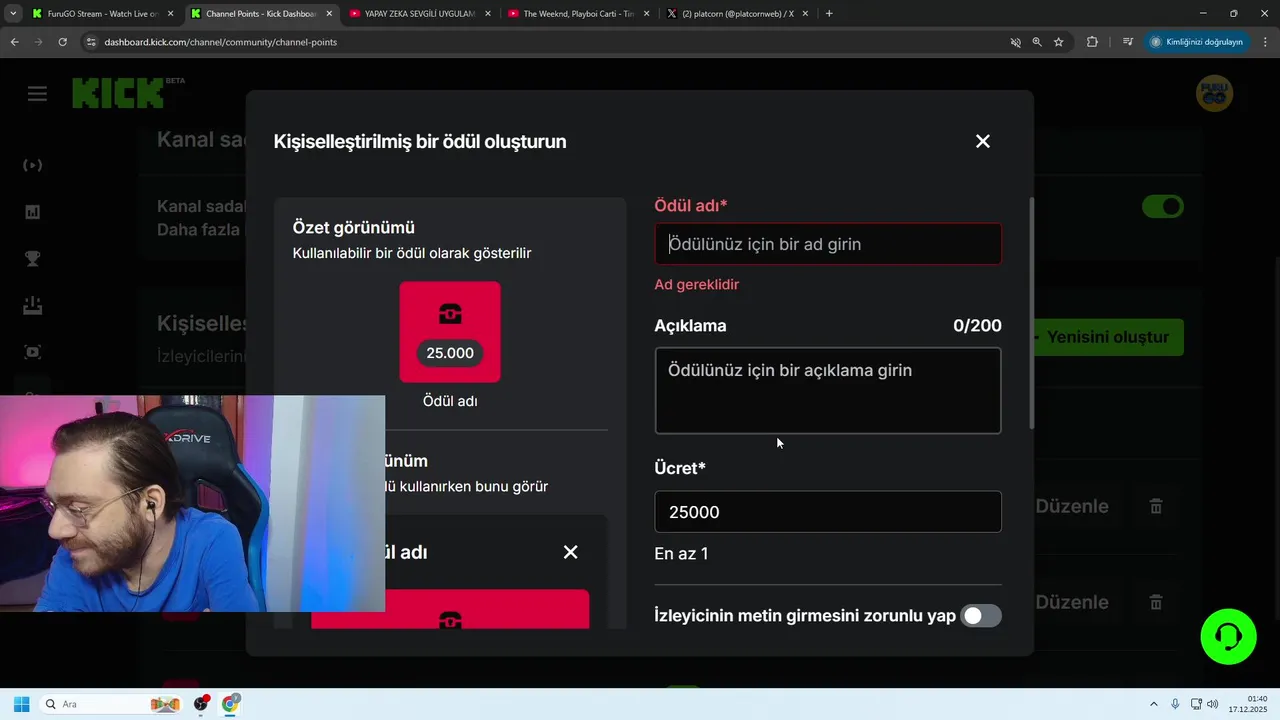Viewport: 1280px width, 720px height.
Task: Click the Ara search box in the taskbar
Action: [111, 704]
